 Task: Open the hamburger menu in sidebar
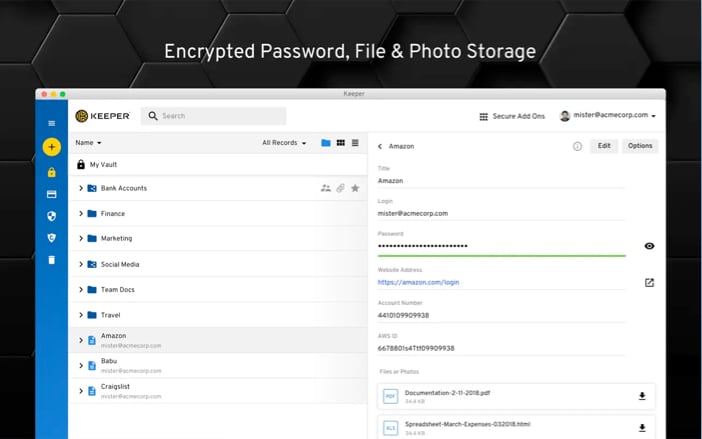coord(51,123)
